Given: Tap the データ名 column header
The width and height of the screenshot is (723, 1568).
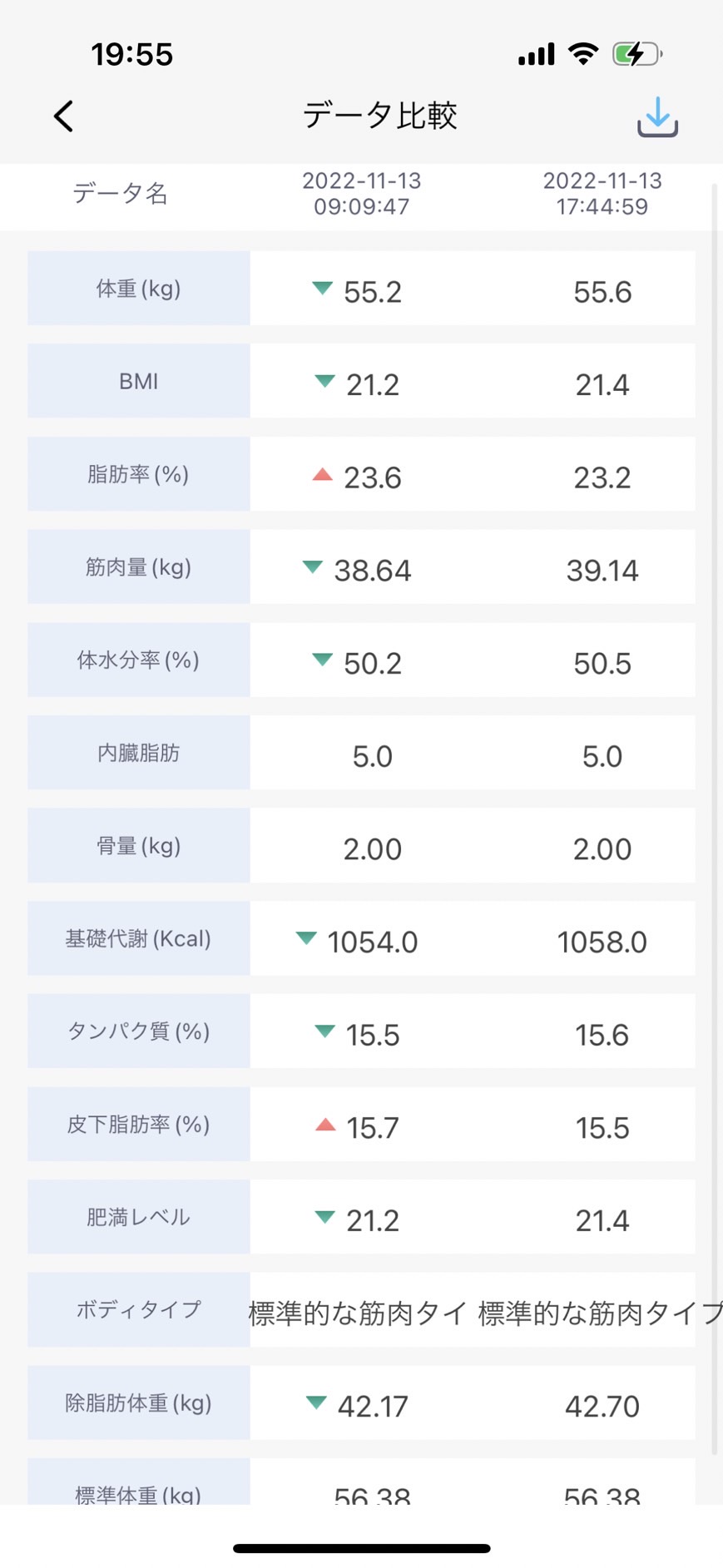Looking at the screenshot, I should coord(121,194).
